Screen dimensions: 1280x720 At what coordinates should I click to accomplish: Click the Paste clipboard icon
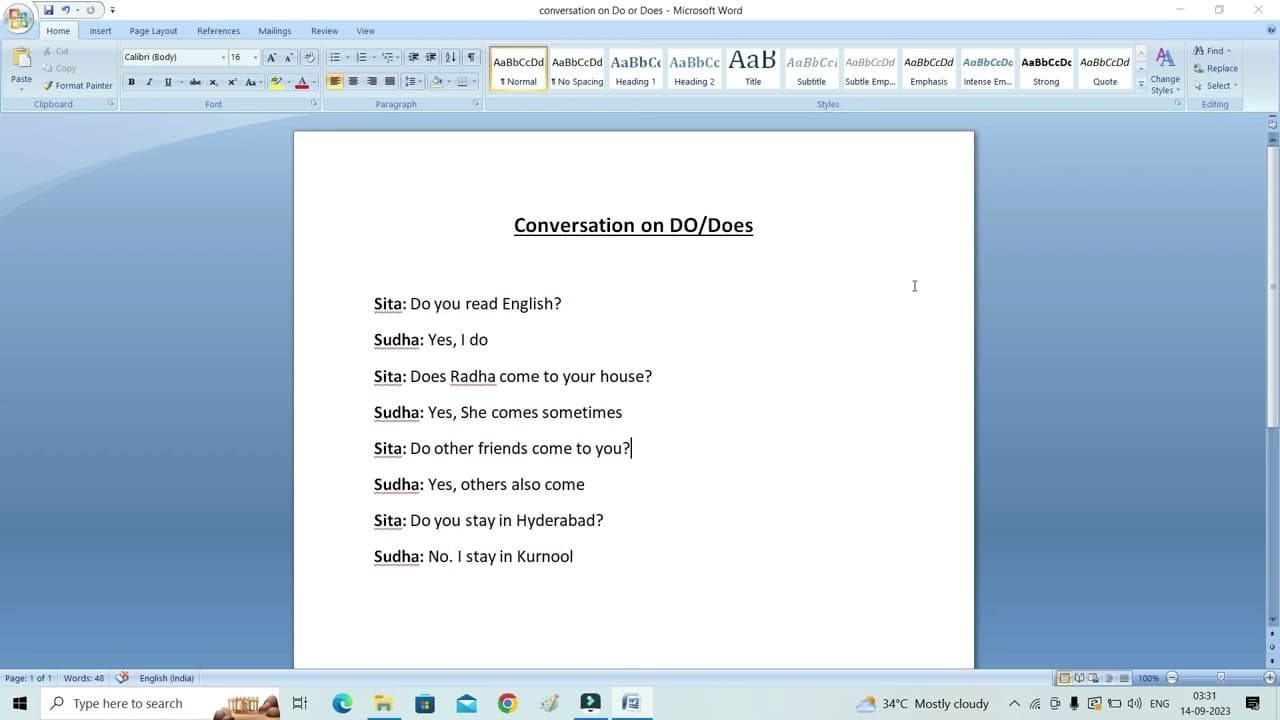click(x=21, y=58)
